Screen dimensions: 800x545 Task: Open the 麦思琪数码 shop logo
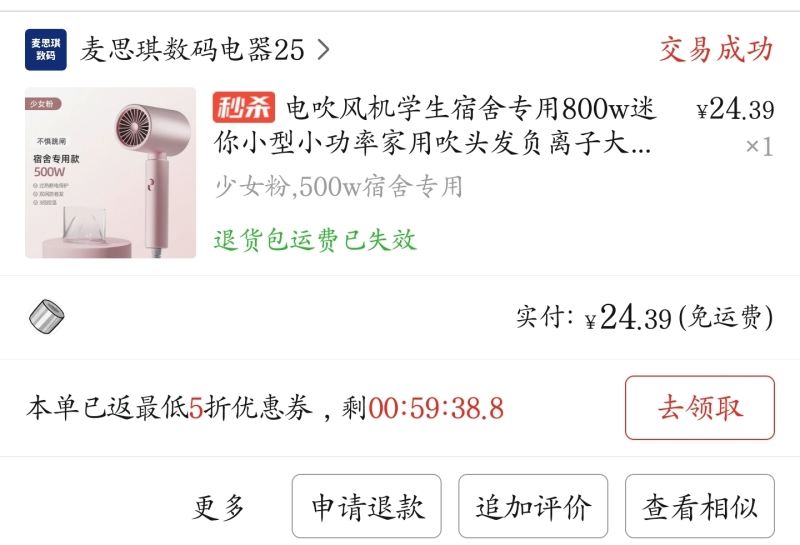(x=45, y=49)
